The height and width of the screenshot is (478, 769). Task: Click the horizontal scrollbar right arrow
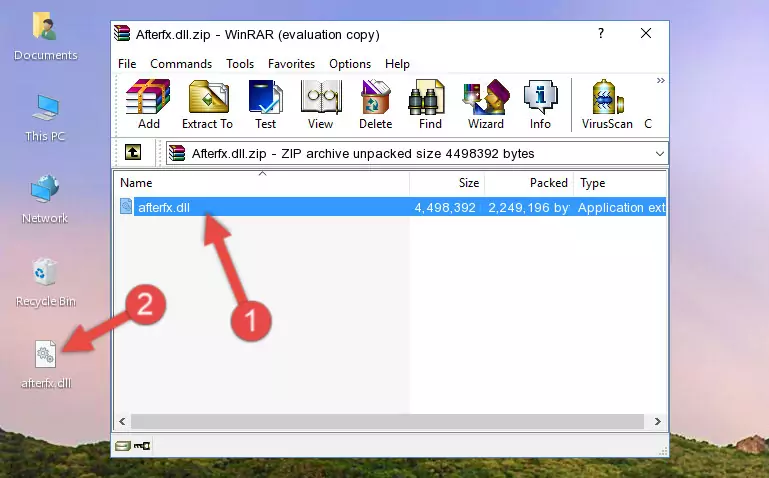[x=658, y=422]
